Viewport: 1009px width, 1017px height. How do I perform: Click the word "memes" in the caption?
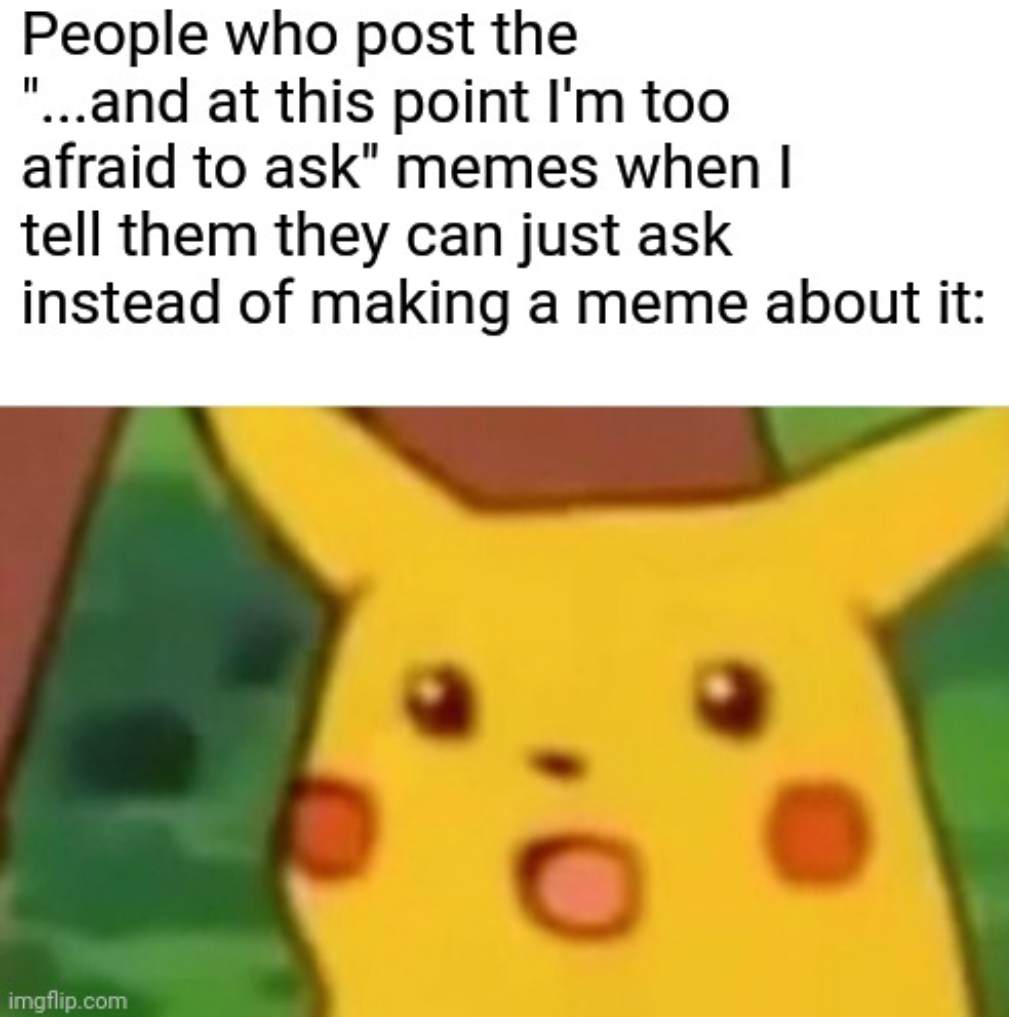[x=496, y=170]
